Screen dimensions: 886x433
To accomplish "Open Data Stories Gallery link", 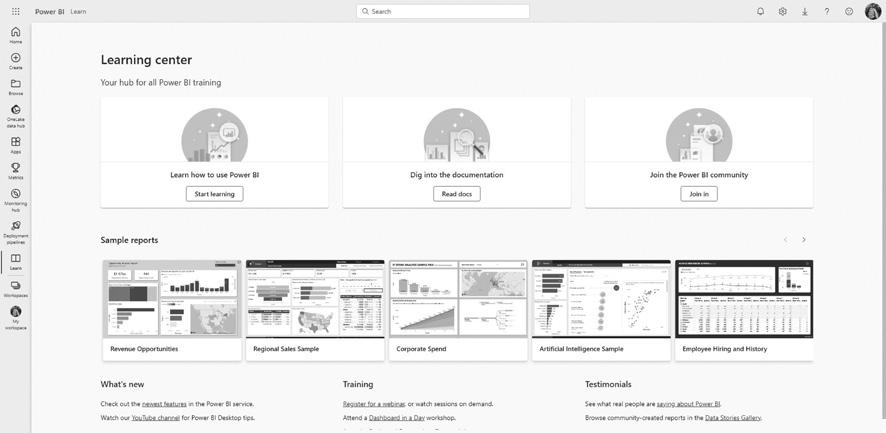I will 733,418.
